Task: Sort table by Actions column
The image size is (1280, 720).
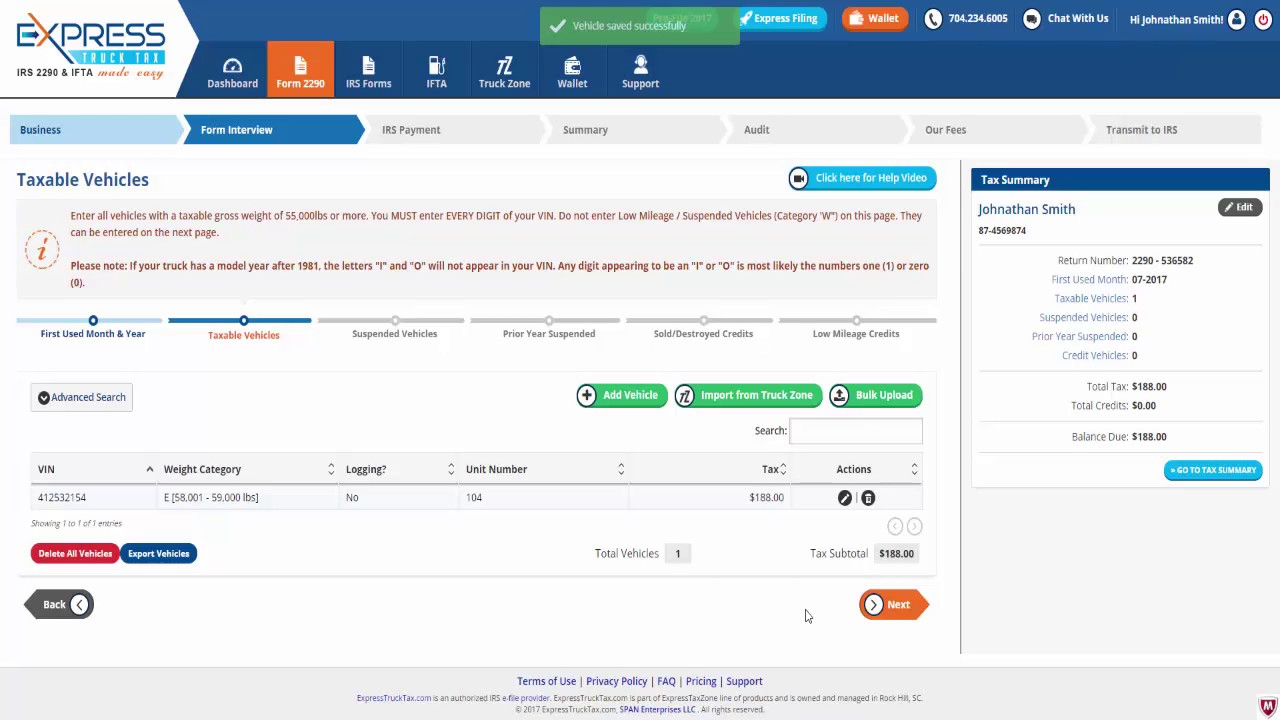Action: (857, 469)
